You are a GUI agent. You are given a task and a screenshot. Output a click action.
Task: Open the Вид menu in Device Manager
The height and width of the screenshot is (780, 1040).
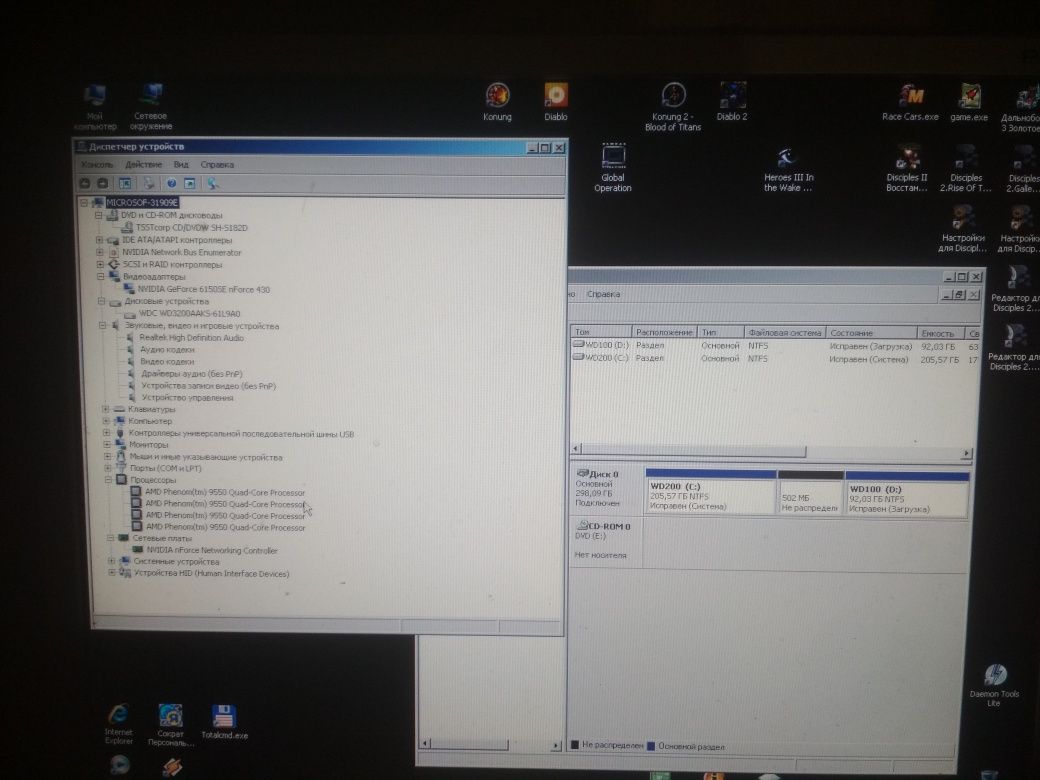(x=181, y=164)
